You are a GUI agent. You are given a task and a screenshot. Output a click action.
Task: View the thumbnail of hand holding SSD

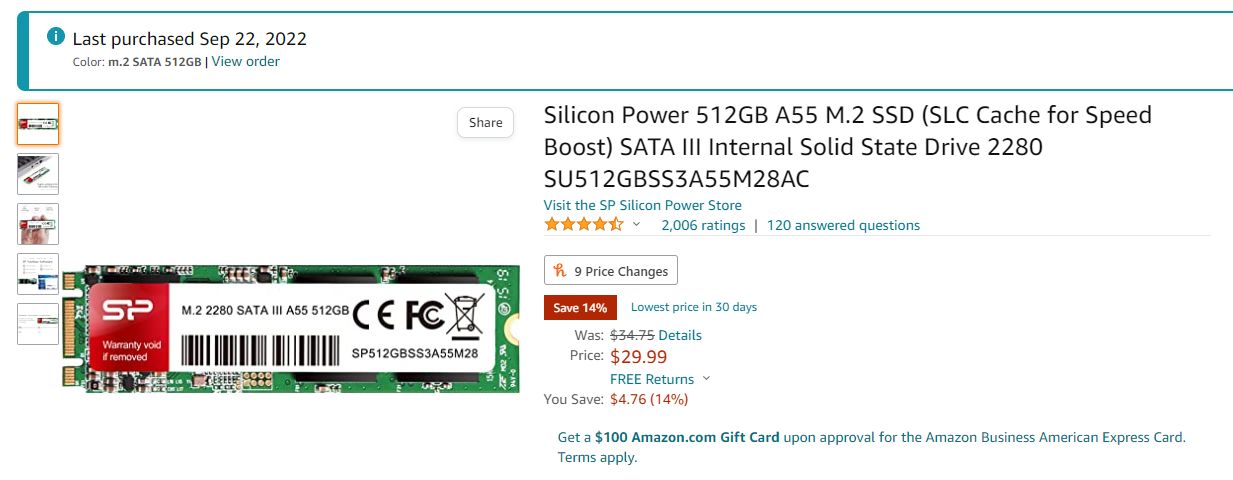(38, 224)
